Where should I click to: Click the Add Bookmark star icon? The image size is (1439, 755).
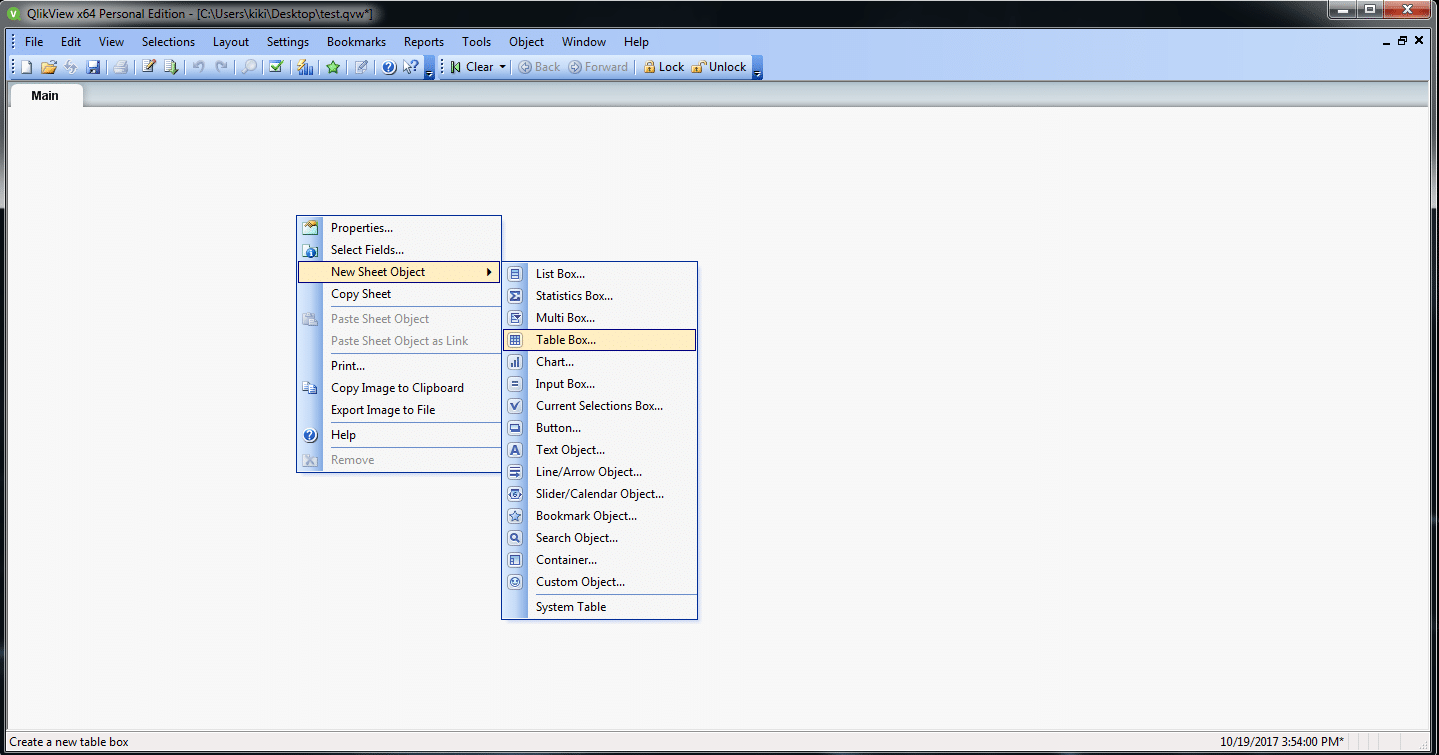[x=333, y=67]
